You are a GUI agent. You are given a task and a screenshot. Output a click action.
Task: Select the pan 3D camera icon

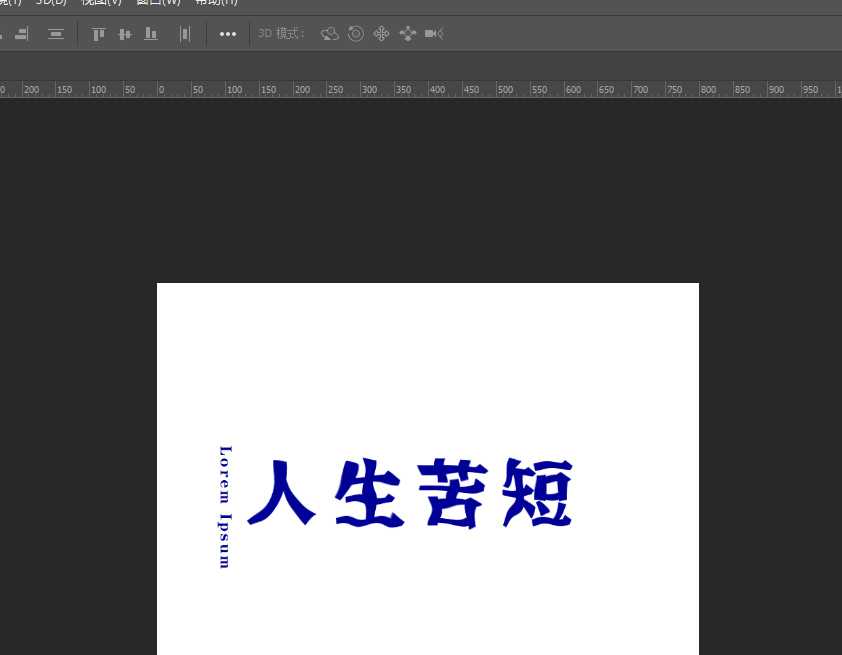tap(381, 34)
